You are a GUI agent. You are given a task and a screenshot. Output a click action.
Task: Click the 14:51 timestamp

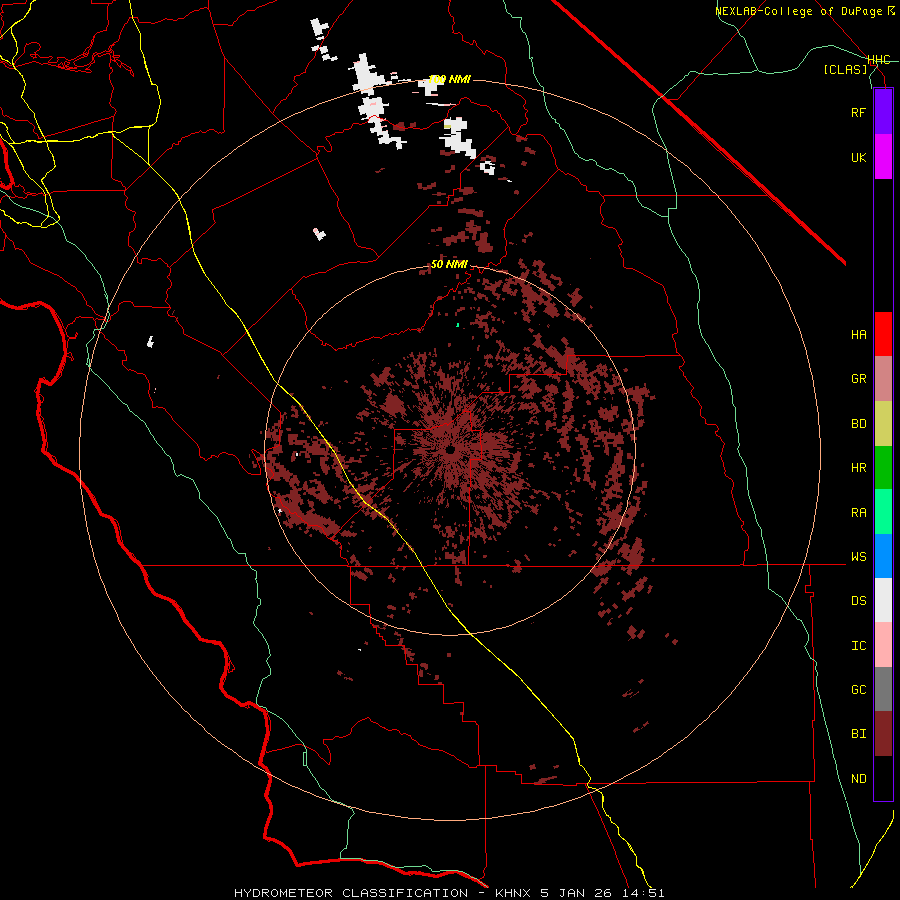pyautogui.click(x=642, y=893)
